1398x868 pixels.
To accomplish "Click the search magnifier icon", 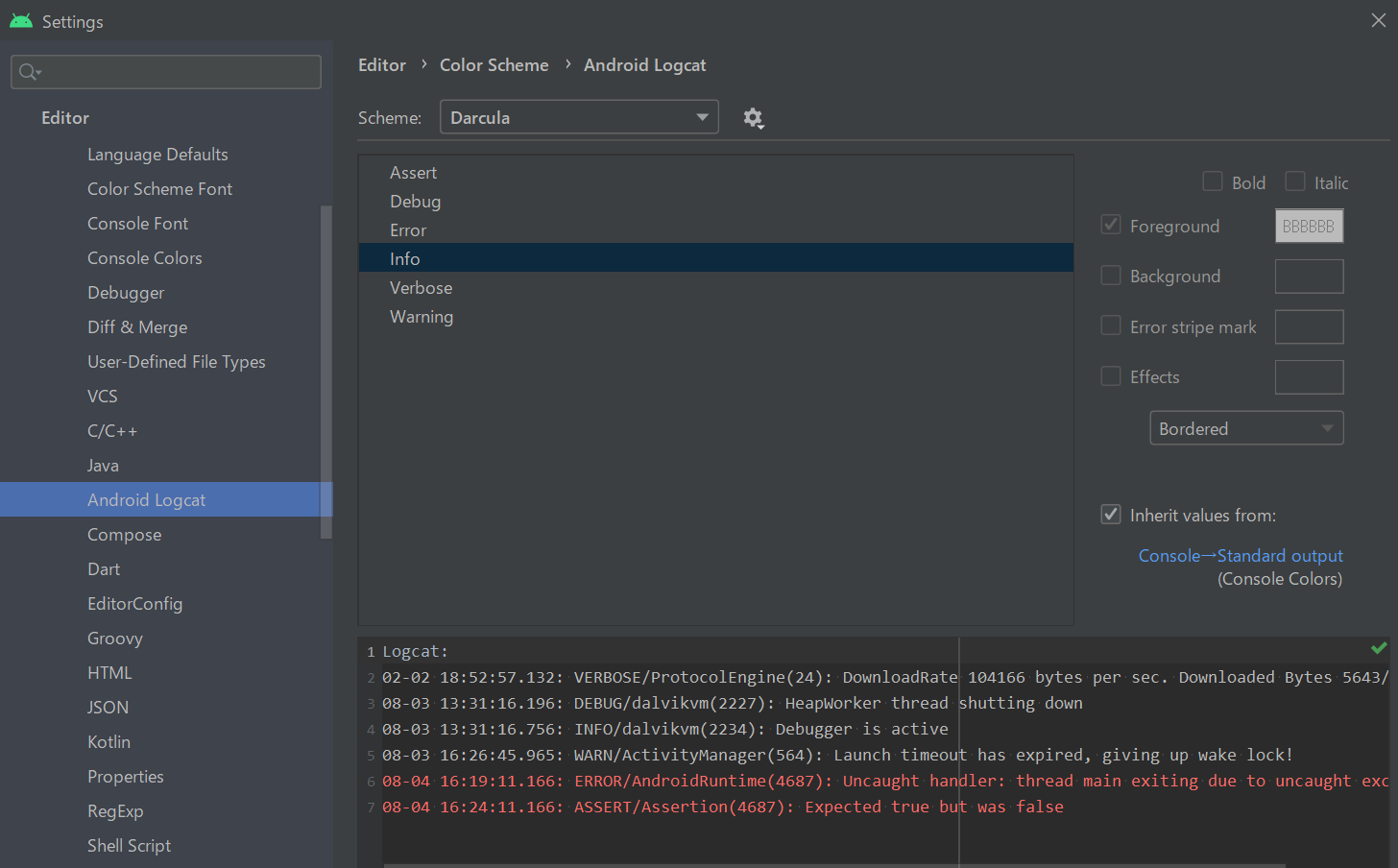I will click(30, 72).
